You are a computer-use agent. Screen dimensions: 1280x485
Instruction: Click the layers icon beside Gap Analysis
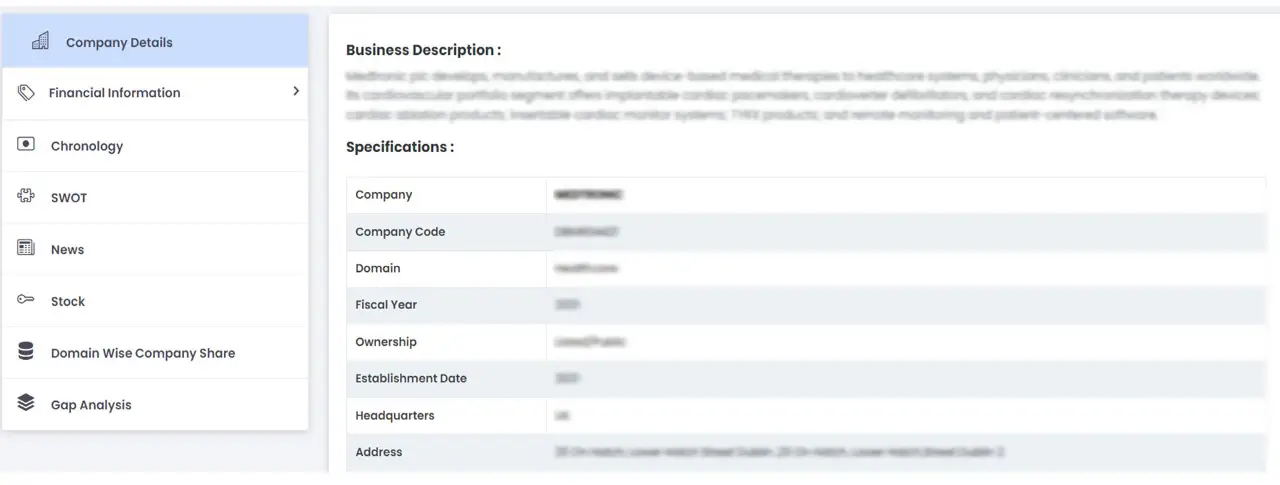click(x=26, y=404)
